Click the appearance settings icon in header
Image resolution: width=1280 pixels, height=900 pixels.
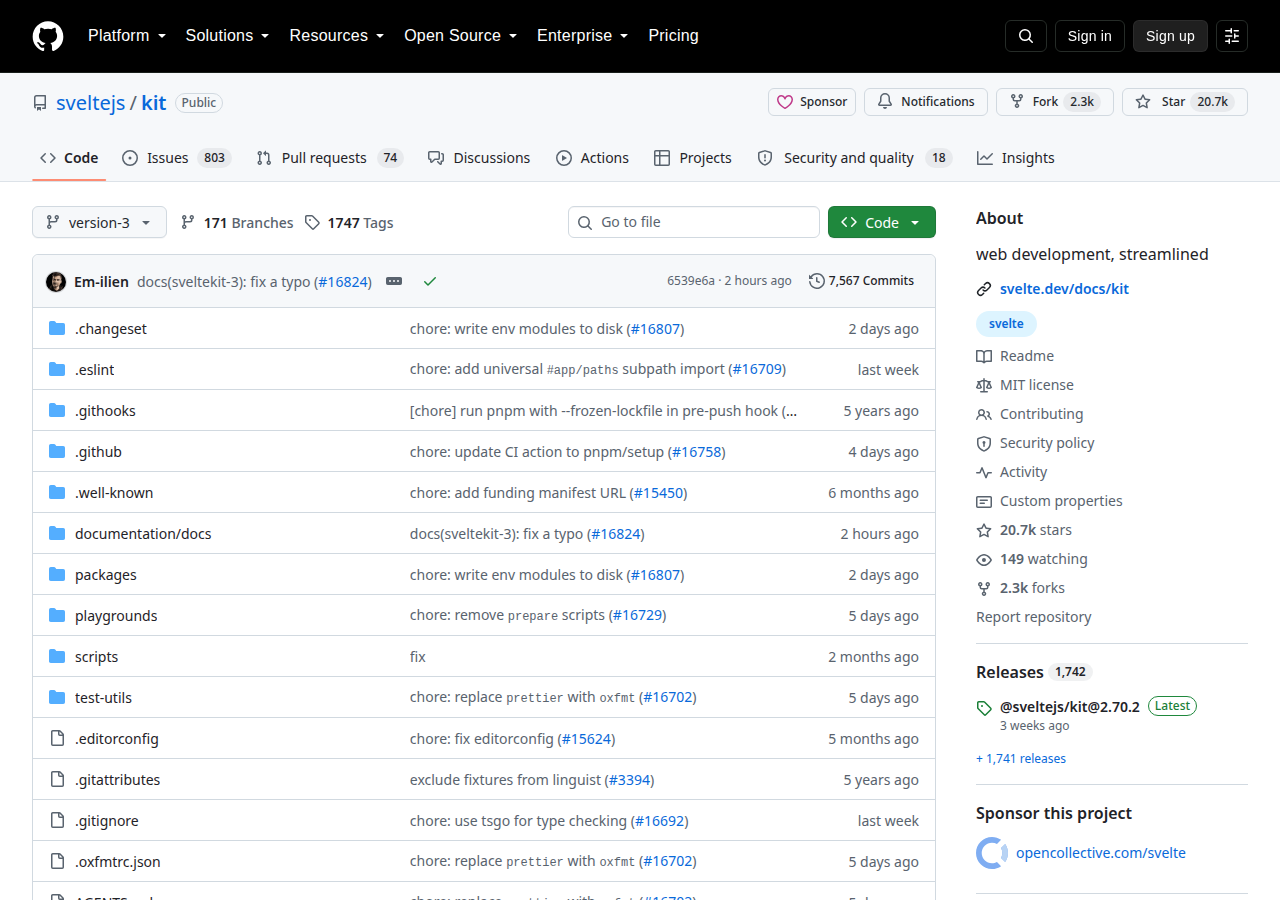pos(1232,36)
